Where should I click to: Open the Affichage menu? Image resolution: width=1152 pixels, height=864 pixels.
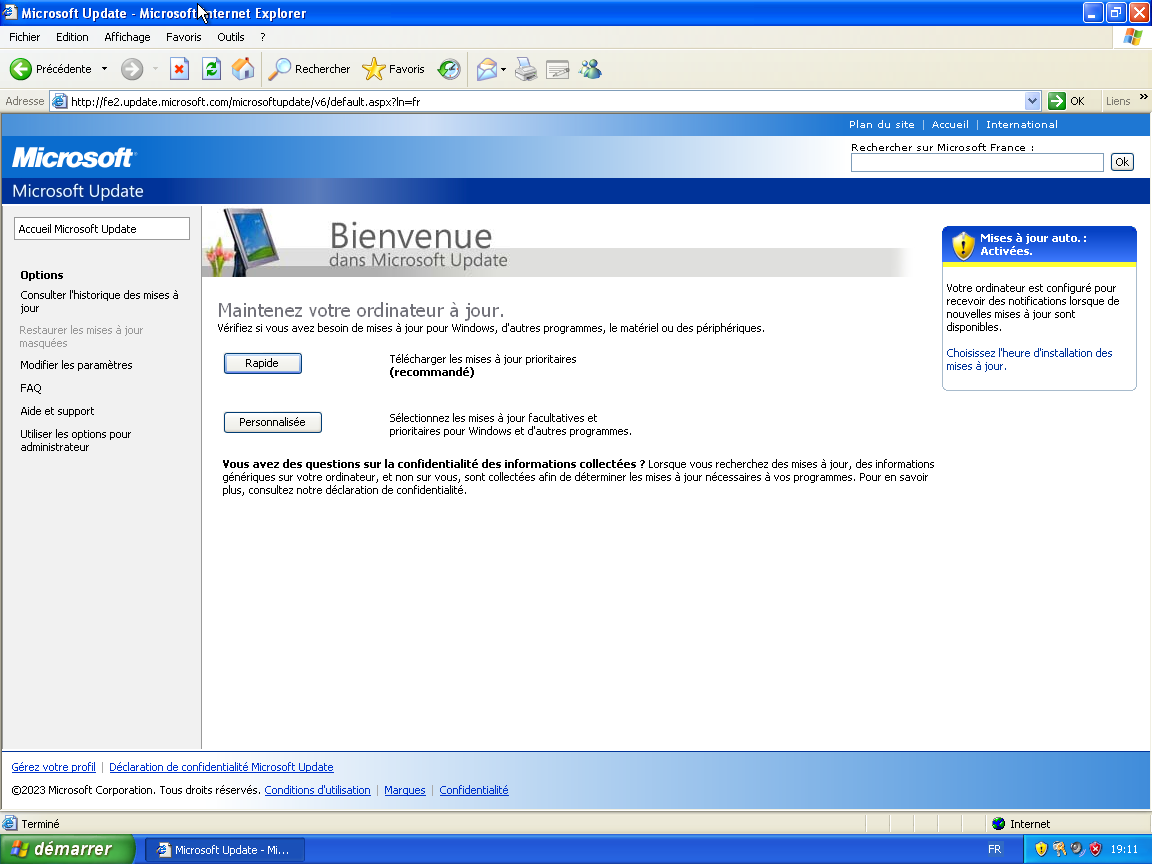coord(127,37)
